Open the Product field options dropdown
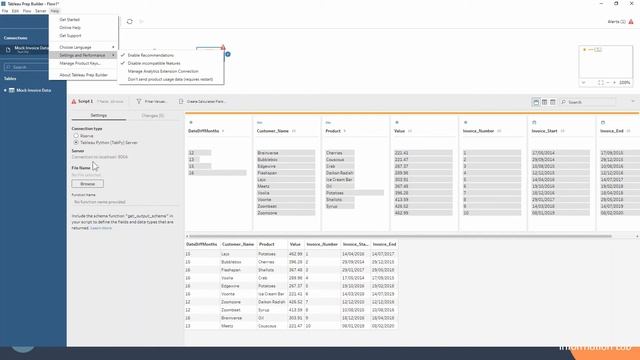The image size is (640, 360). (x=344, y=131)
